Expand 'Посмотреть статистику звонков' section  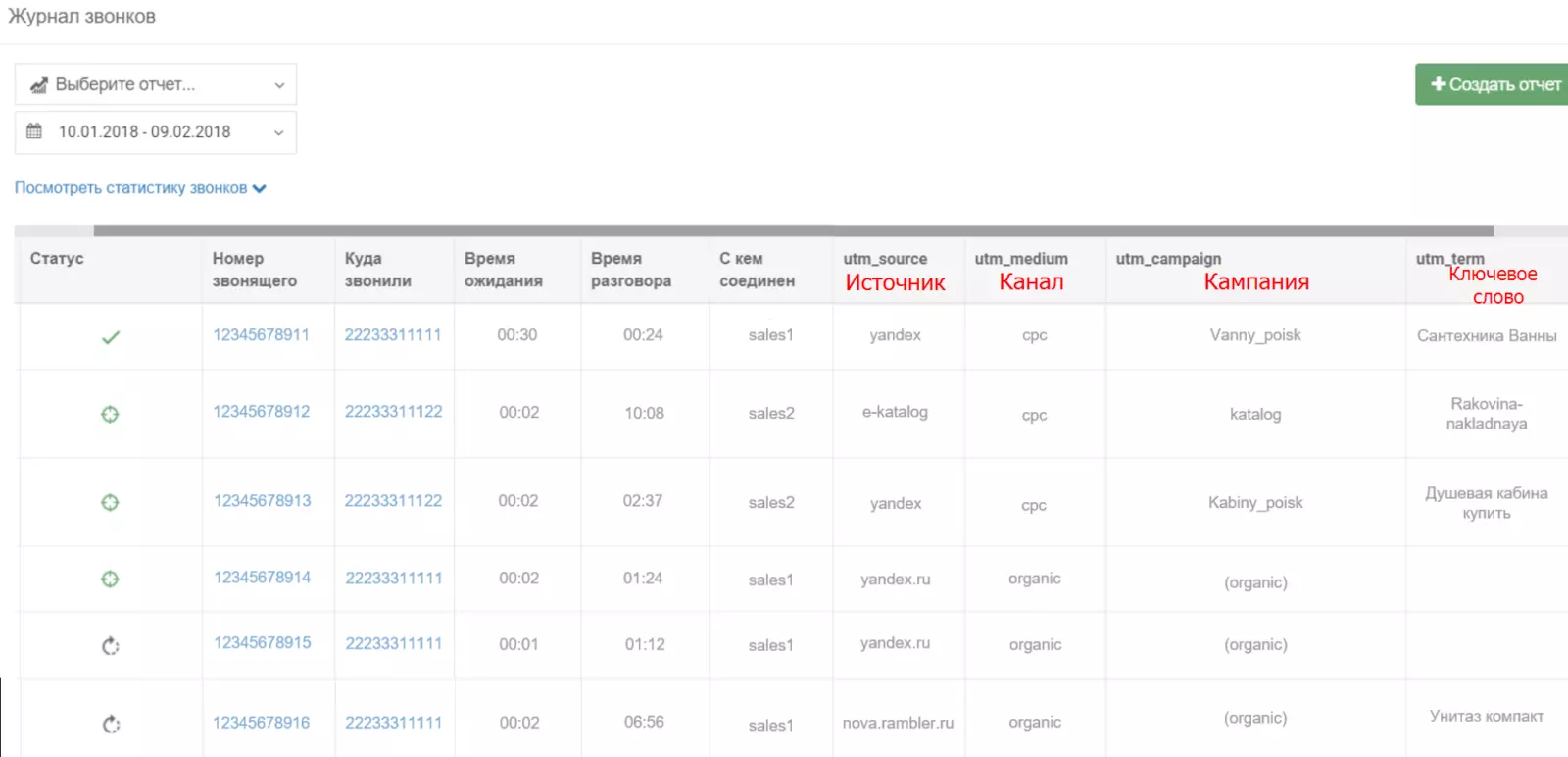point(140,188)
